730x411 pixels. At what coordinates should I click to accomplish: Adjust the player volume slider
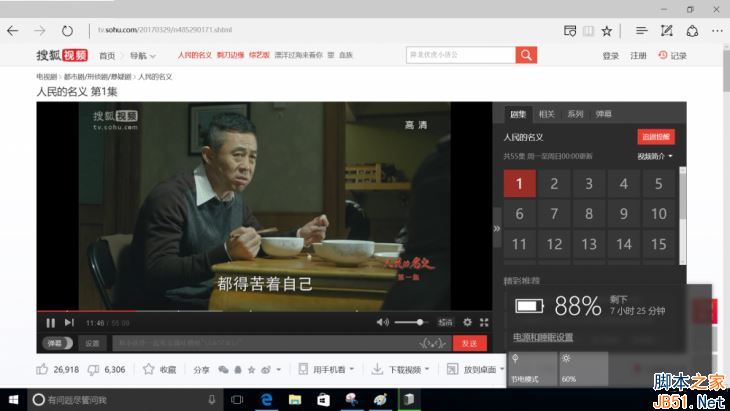click(411, 322)
